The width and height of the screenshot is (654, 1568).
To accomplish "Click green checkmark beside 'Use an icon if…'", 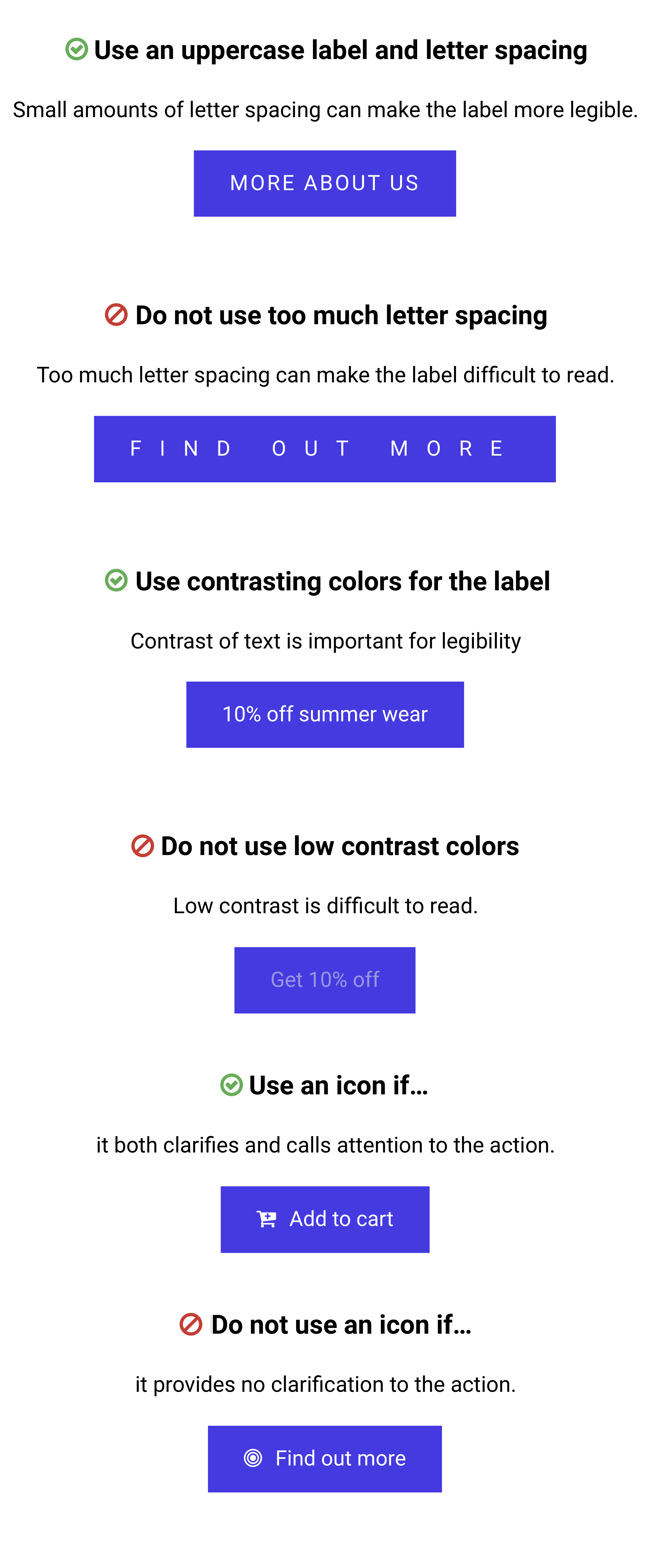I will tap(231, 1085).
